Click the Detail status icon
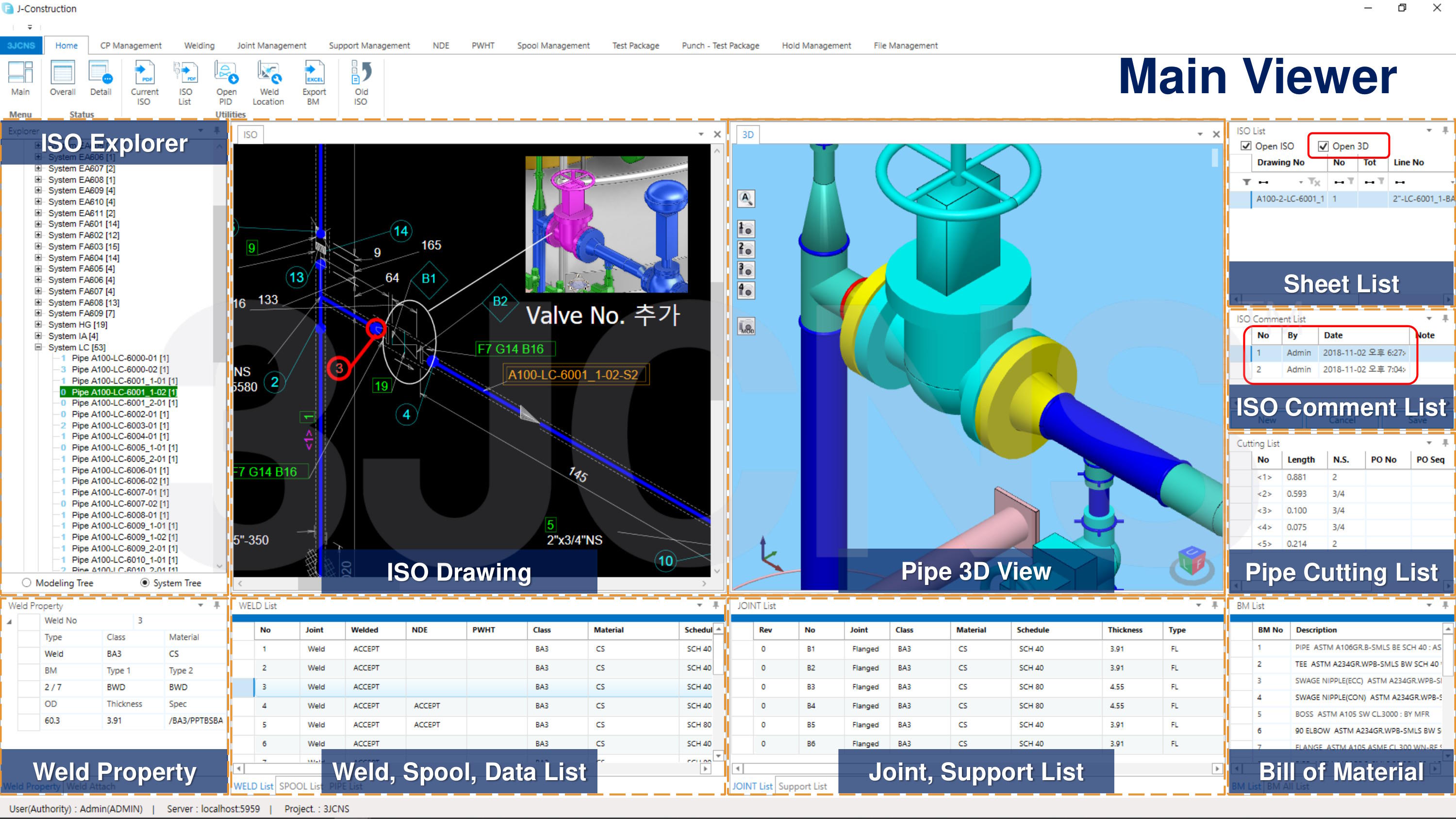 pyautogui.click(x=100, y=79)
